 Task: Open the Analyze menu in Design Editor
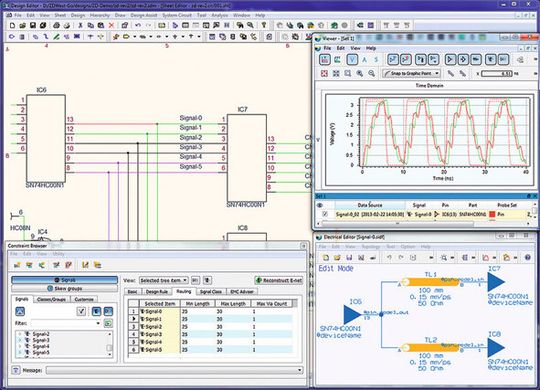(x=220, y=15)
